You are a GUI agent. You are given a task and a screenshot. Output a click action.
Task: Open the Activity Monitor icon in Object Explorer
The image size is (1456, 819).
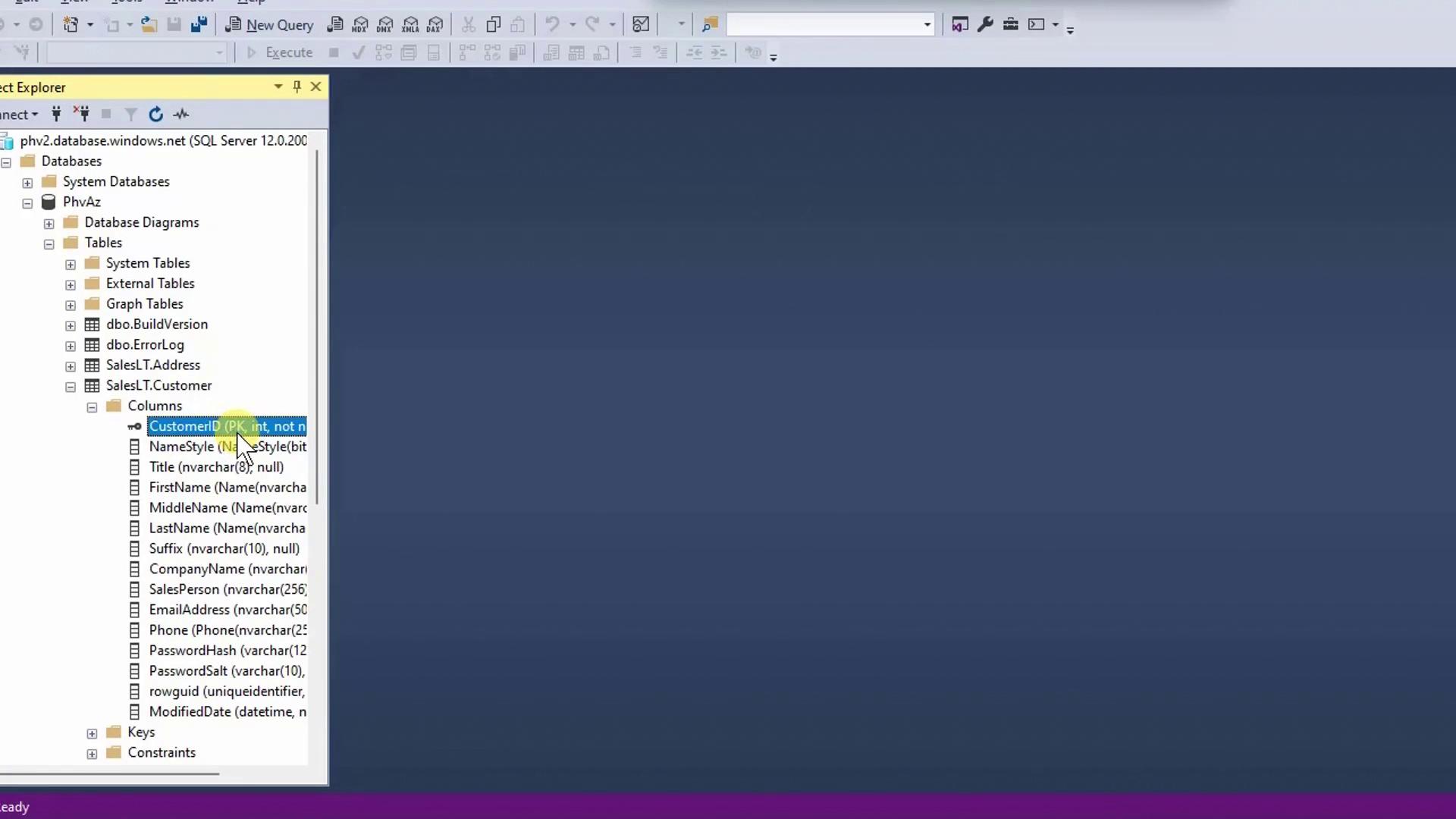click(x=181, y=115)
